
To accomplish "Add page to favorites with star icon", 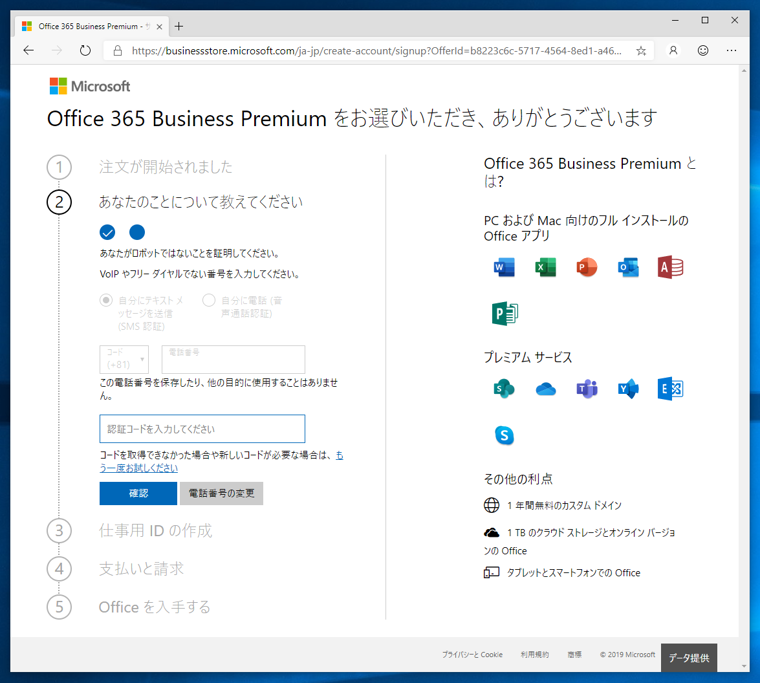I will [641, 50].
